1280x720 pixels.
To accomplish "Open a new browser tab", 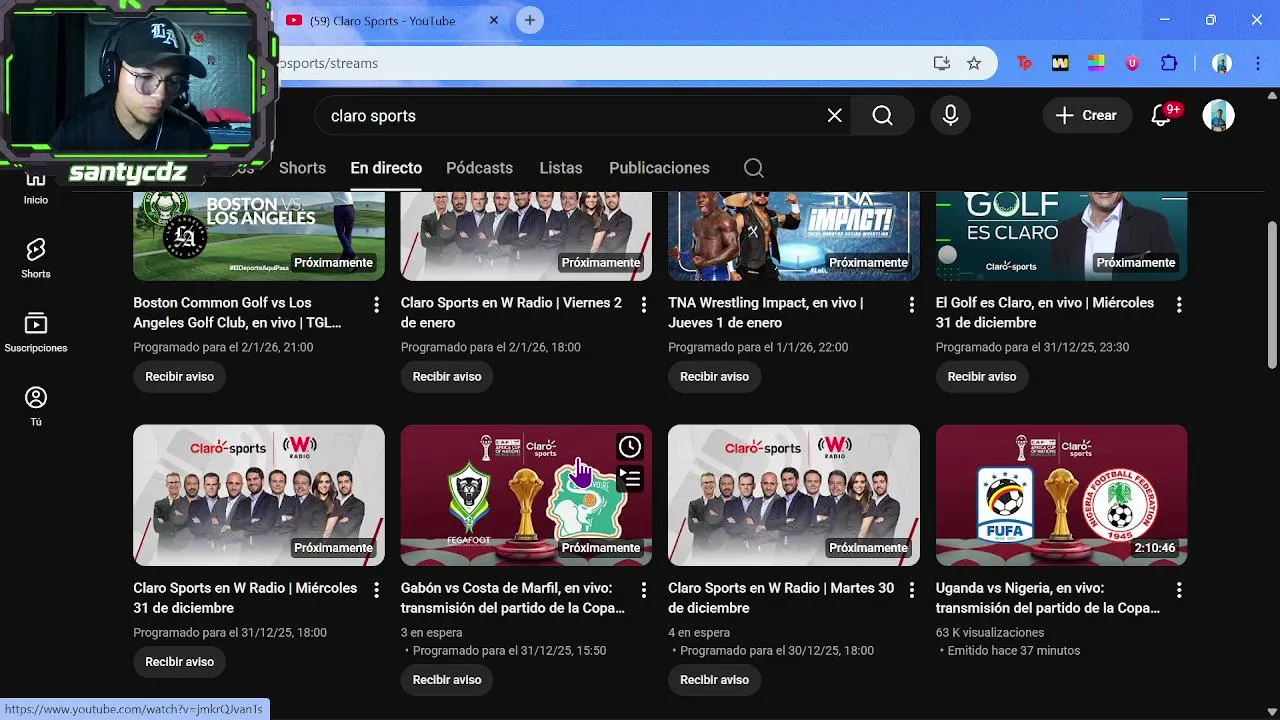I will (530, 20).
